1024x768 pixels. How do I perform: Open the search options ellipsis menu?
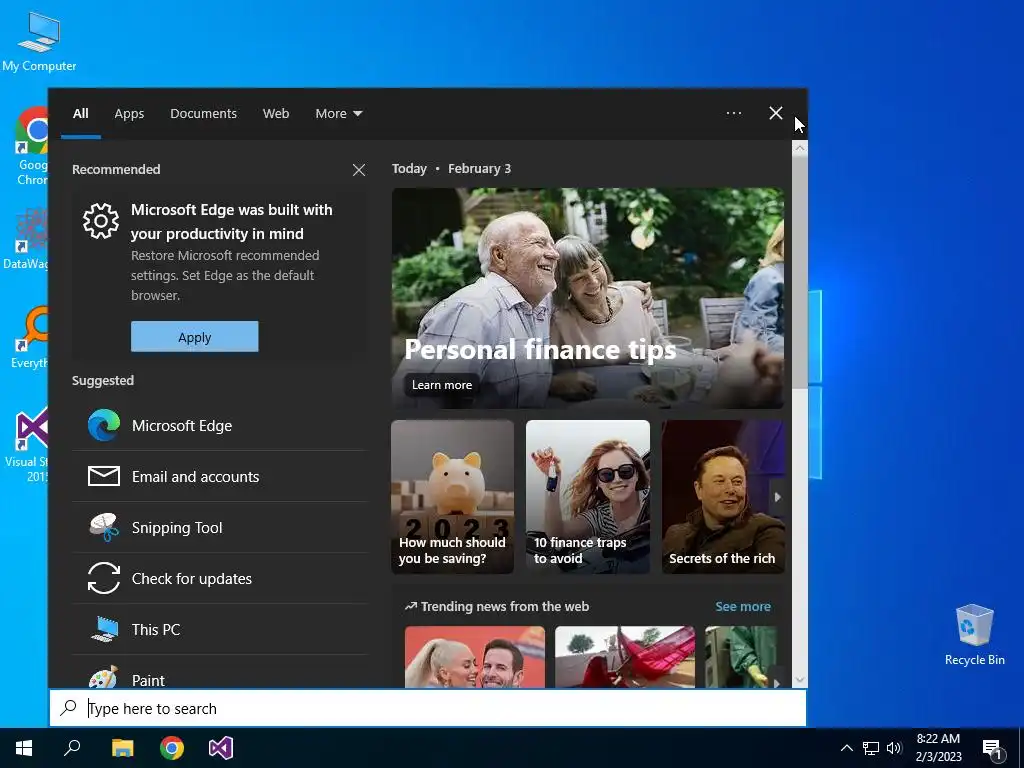(x=733, y=113)
